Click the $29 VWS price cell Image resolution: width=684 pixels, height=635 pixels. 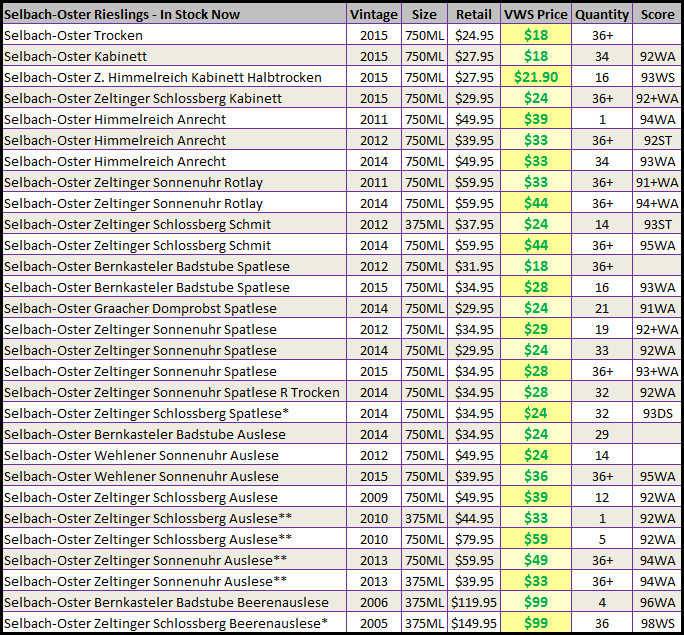536,329
